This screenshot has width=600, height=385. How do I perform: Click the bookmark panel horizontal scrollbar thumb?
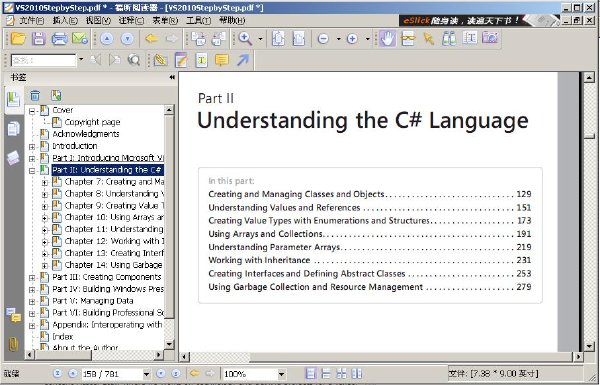(x=63, y=356)
